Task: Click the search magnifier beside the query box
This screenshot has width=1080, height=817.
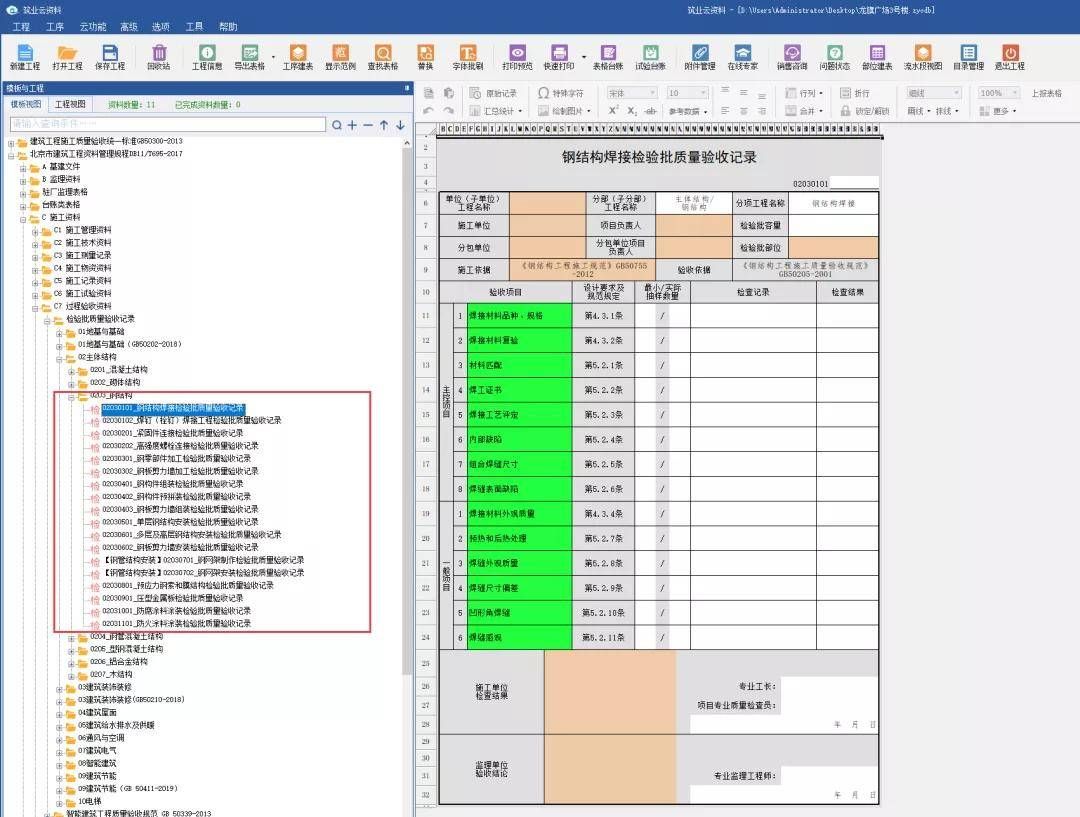Action: click(x=337, y=125)
